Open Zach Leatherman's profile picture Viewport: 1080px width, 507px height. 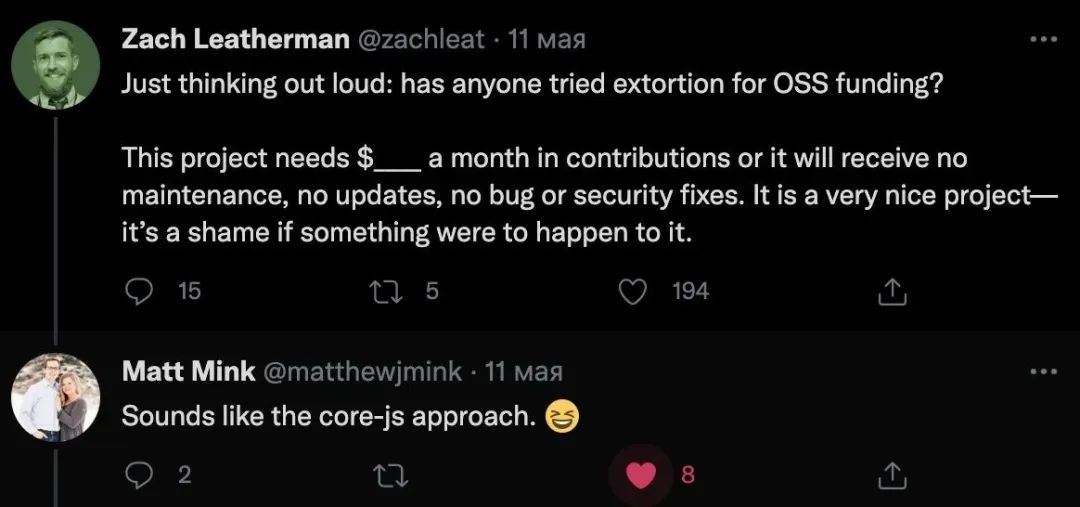(x=56, y=65)
